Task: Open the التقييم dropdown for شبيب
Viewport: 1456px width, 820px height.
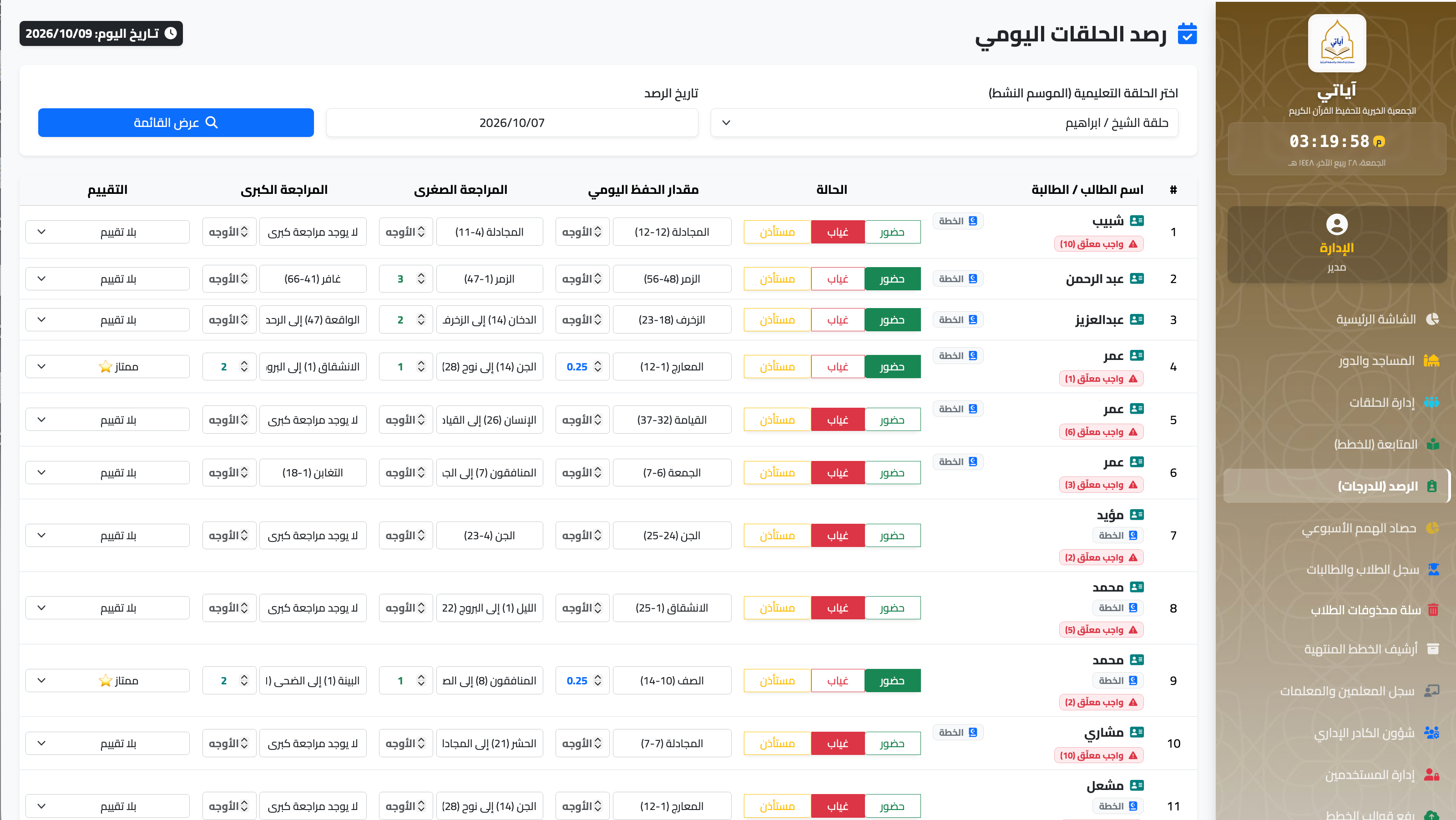Action: (x=107, y=232)
